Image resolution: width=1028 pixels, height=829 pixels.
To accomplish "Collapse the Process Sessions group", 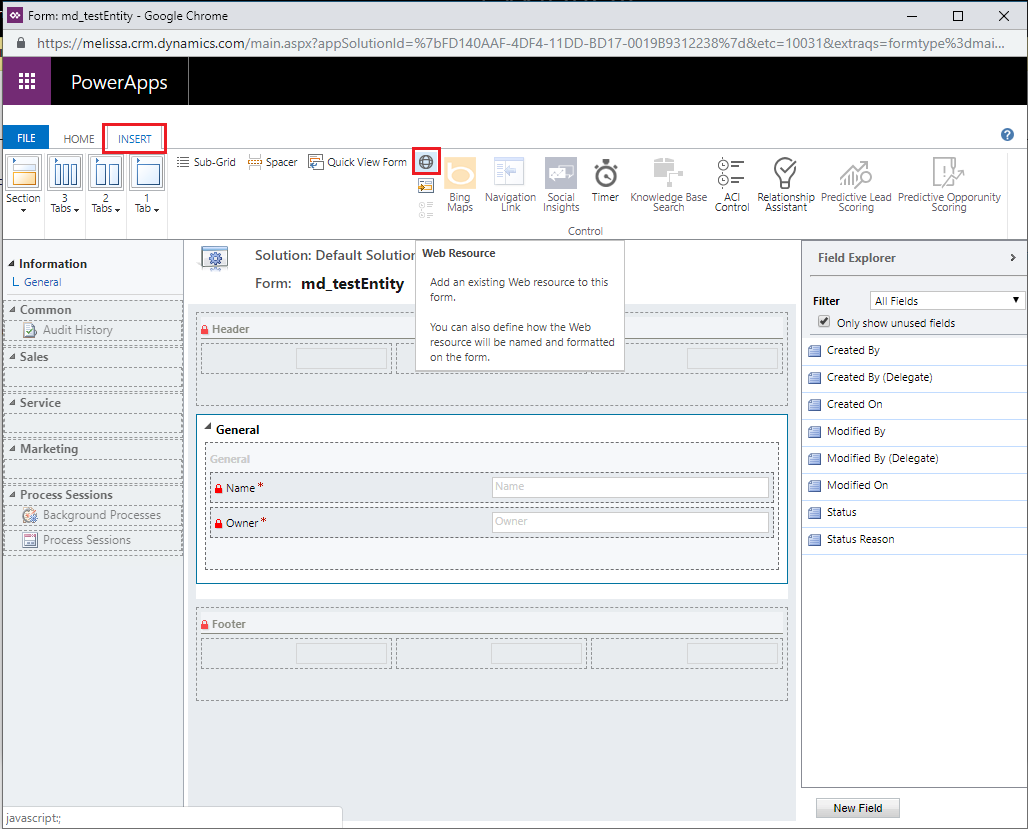I will (12, 494).
